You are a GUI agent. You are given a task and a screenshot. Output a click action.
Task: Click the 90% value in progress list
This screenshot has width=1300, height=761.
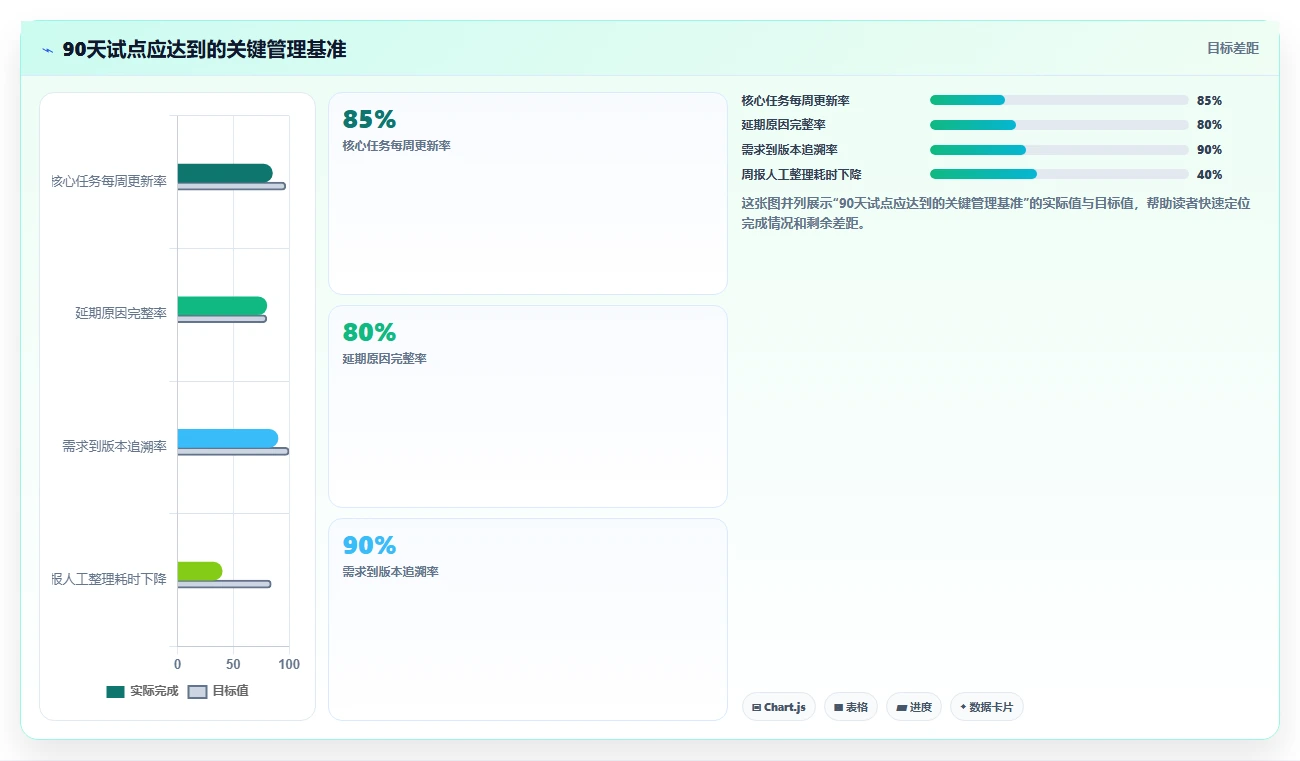pyautogui.click(x=1209, y=150)
